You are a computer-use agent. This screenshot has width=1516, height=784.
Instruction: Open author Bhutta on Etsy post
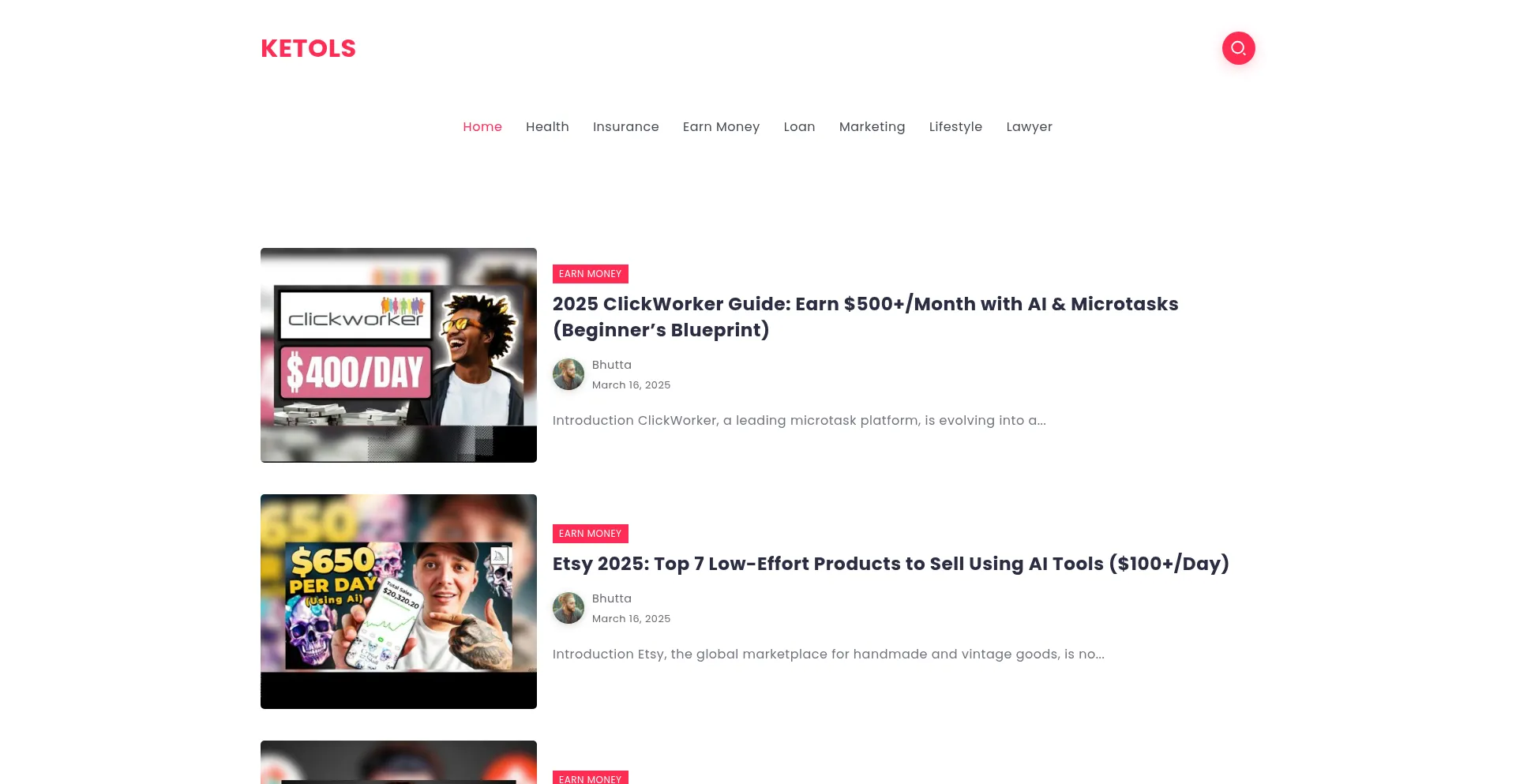[x=612, y=598]
